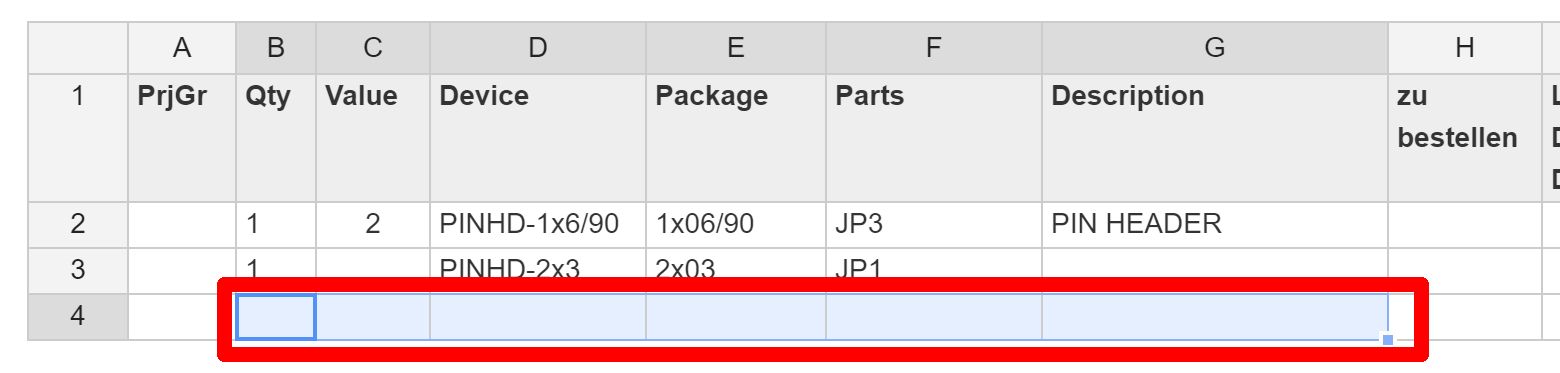Viewport: 1560px width, 373px height.
Task: Select the JP3 parts cell
Action: click(934, 224)
